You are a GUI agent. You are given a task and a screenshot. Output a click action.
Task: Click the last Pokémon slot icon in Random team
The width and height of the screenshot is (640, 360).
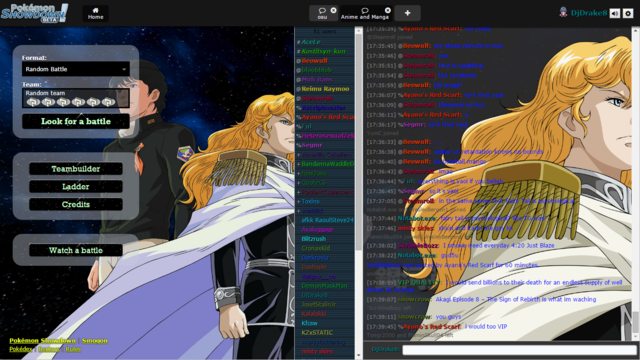pos(108,102)
